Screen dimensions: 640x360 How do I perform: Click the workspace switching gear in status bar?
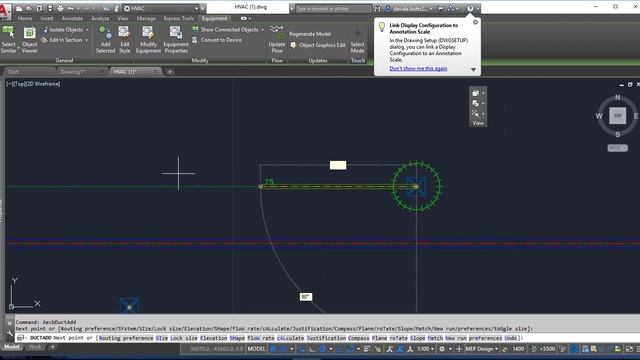pos(442,349)
